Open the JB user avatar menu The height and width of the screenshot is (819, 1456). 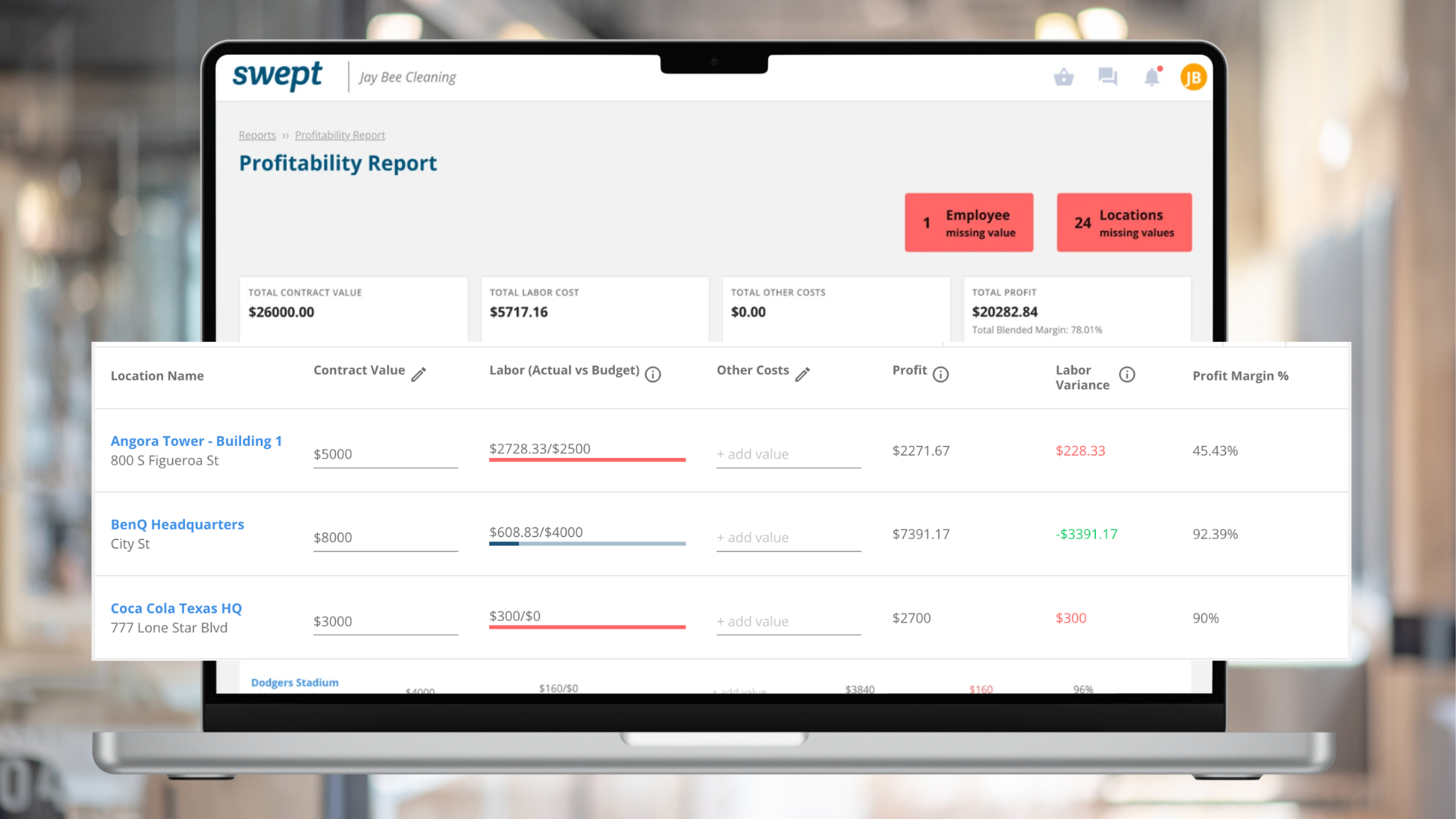point(1194,77)
